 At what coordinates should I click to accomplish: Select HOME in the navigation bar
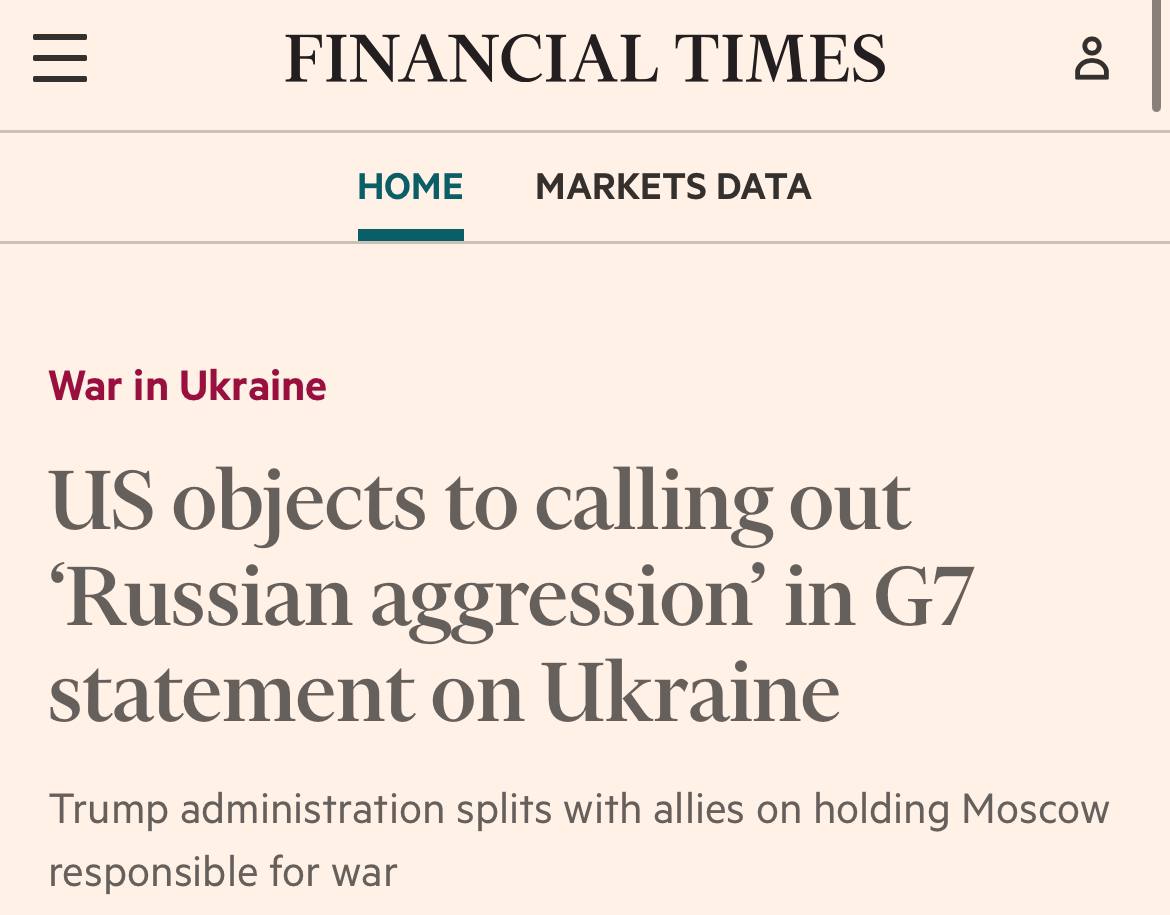410,186
